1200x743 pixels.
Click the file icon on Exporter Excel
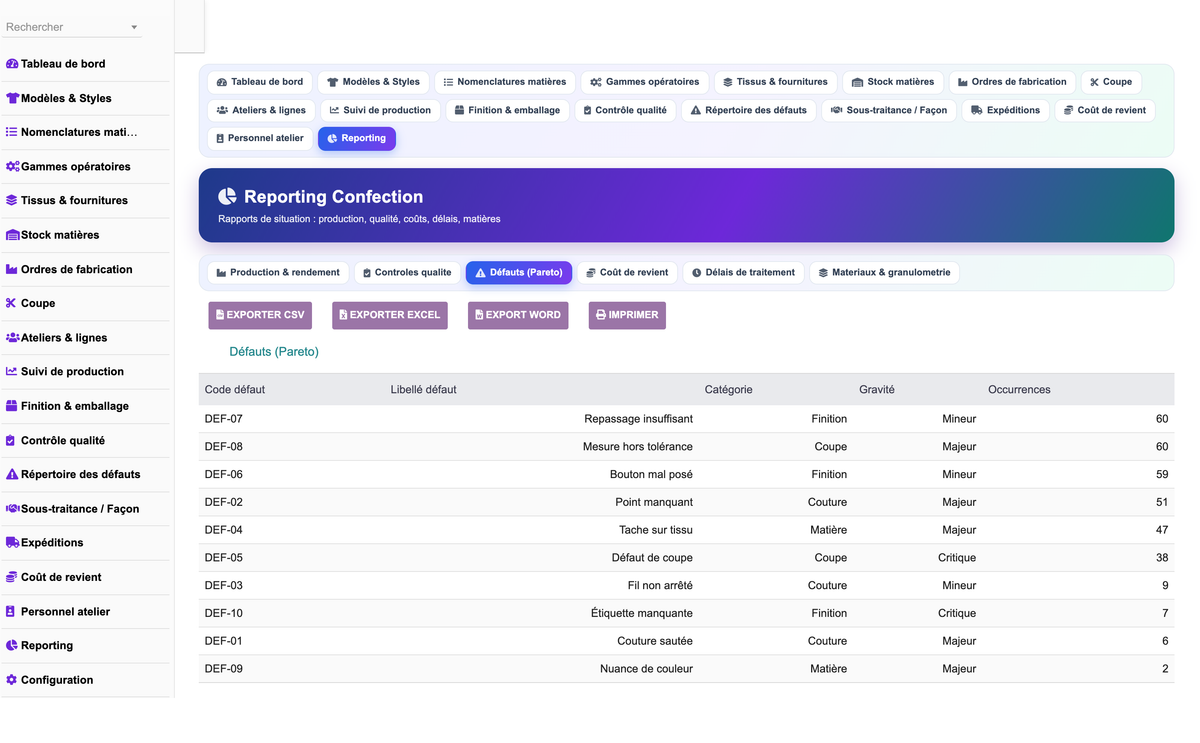[x=343, y=315]
